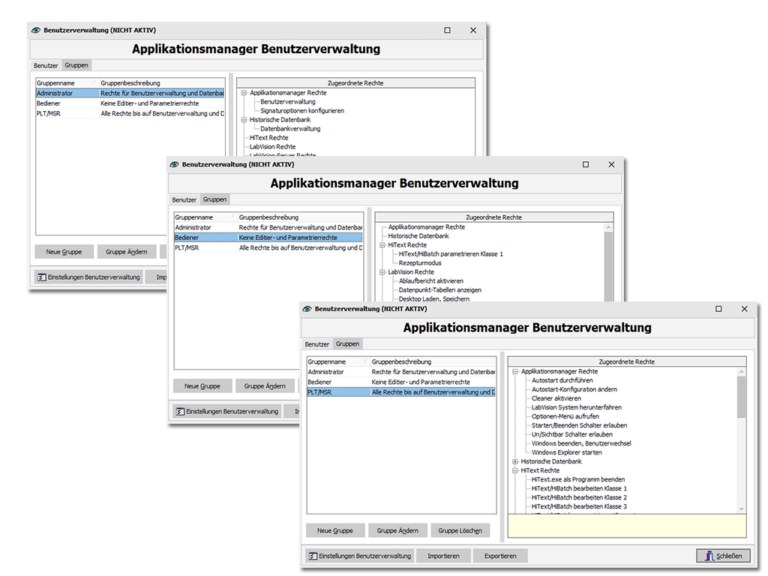This screenshot has height=576, width=768.
Task: Select the Administrator group row in back window
Action: coord(130,93)
